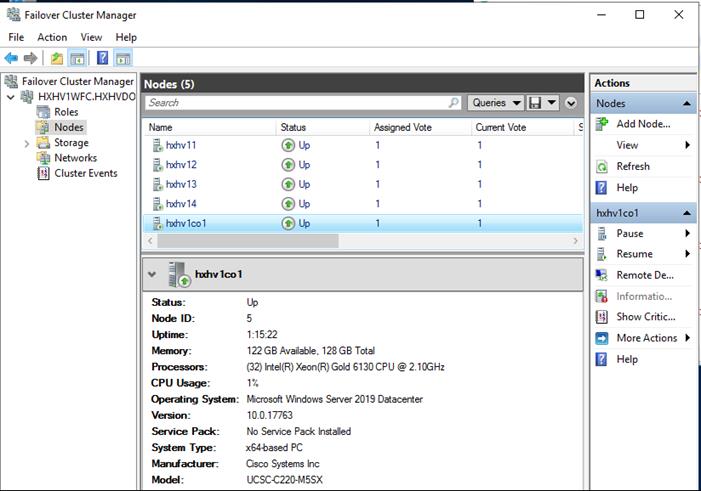Open the Action menu

pyautogui.click(x=52, y=37)
